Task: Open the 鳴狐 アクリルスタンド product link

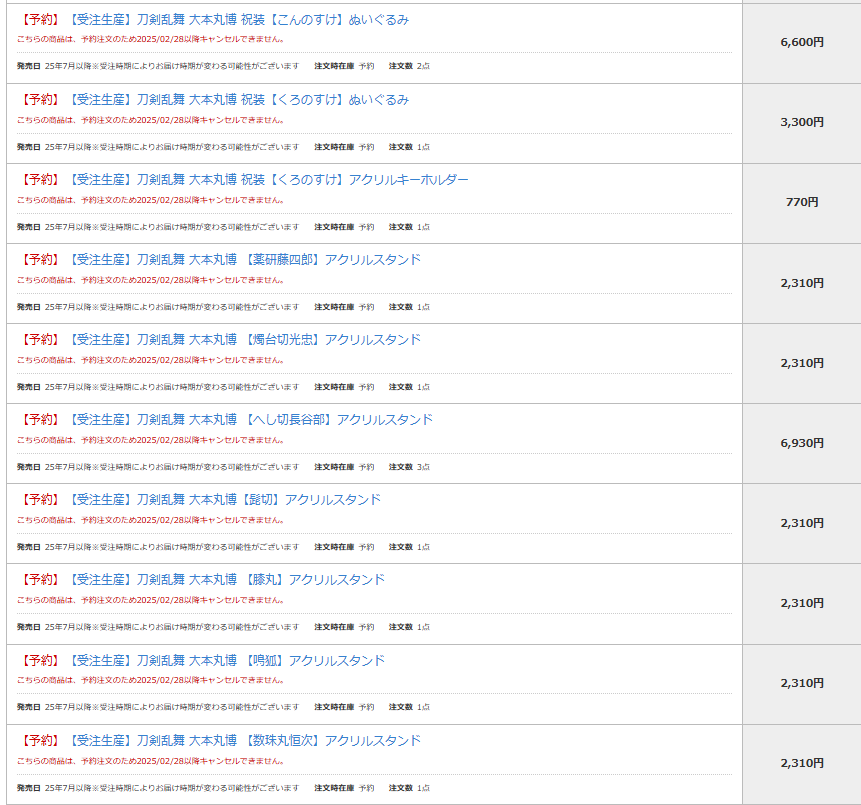Action: point(227,661)
